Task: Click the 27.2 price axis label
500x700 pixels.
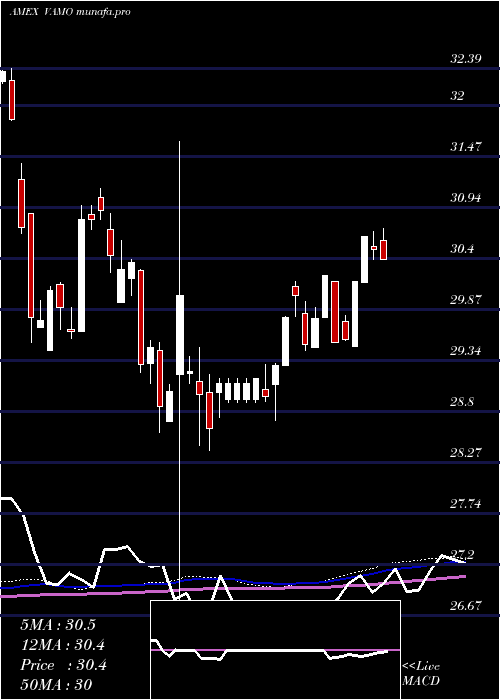Action: pyautogui.click(x=462, y=555)
